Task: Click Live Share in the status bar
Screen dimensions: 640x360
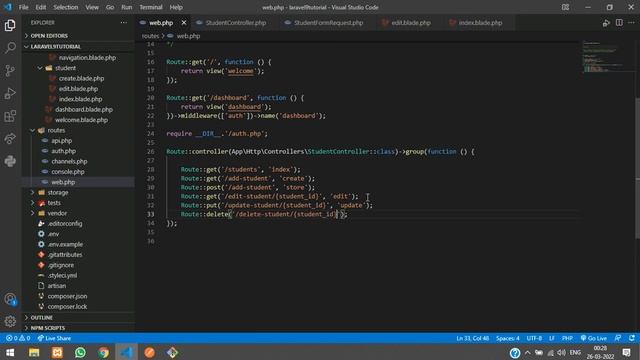Action: pos(54,338)
